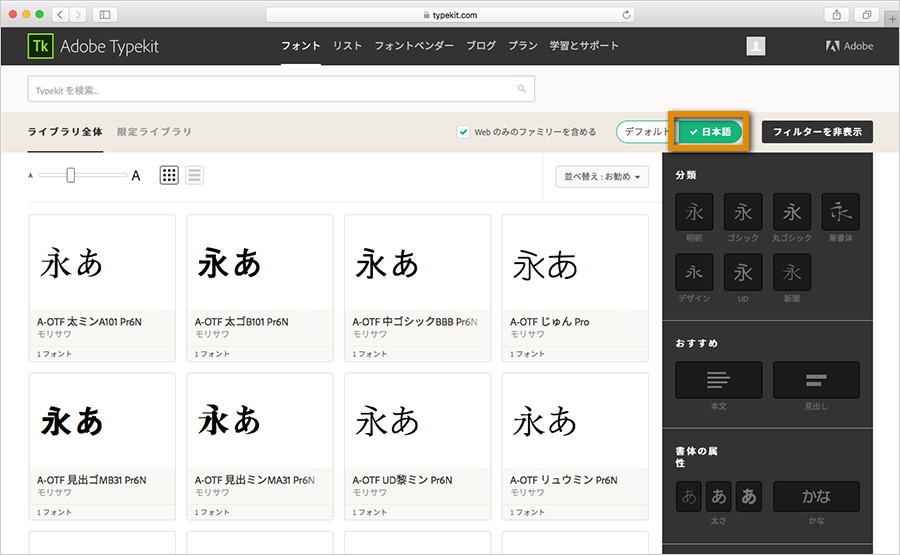900x555 pixels.
Task: Open A-OTF じゅん Pro font card
Action: (x=575, y=288)
